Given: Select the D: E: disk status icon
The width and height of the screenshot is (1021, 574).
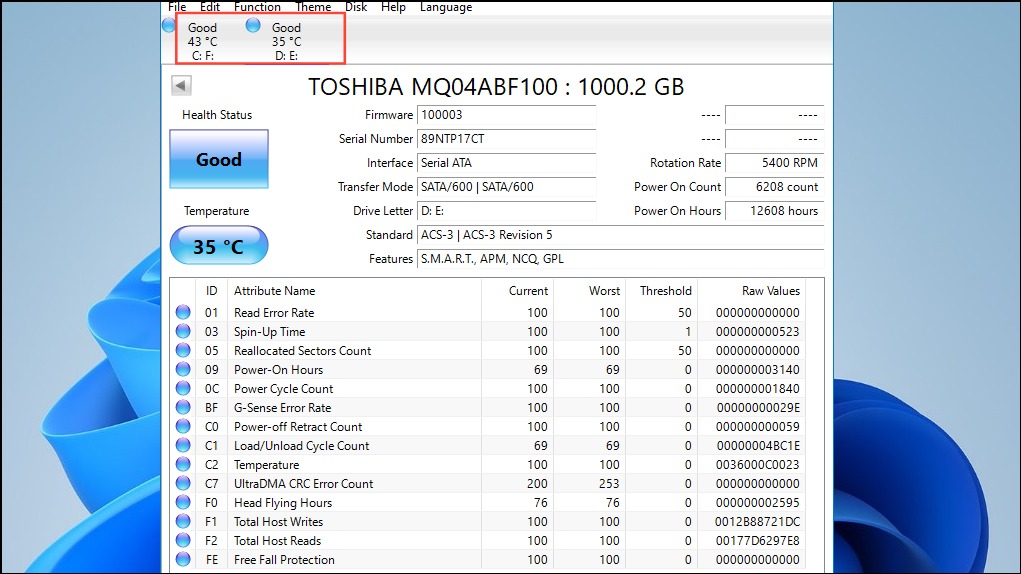Looking at the screenshot, I should pos(253,25).
